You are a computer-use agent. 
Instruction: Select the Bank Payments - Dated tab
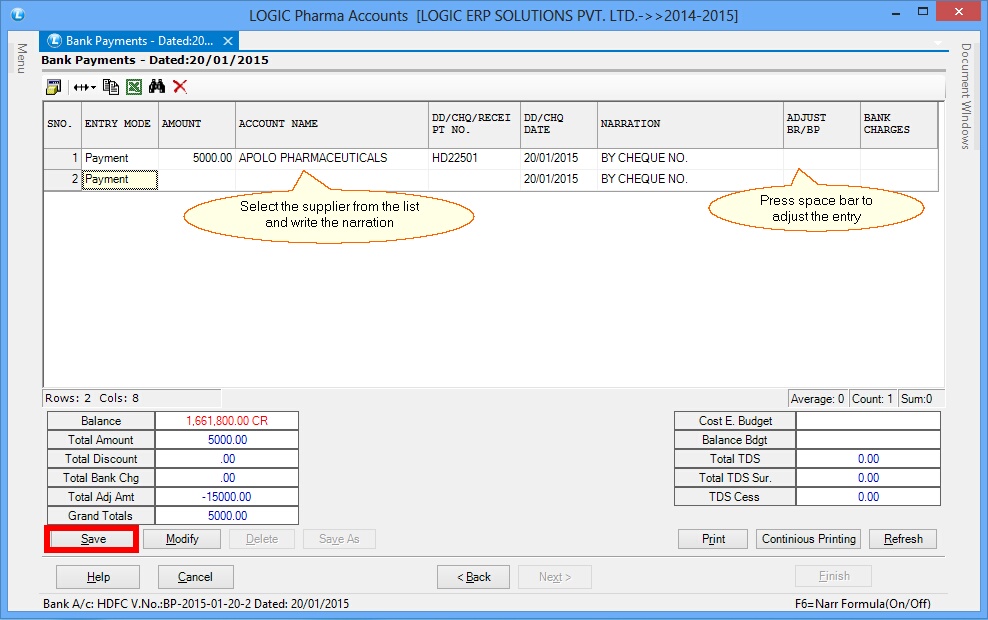pyautogui.click(x=139, y=41)
